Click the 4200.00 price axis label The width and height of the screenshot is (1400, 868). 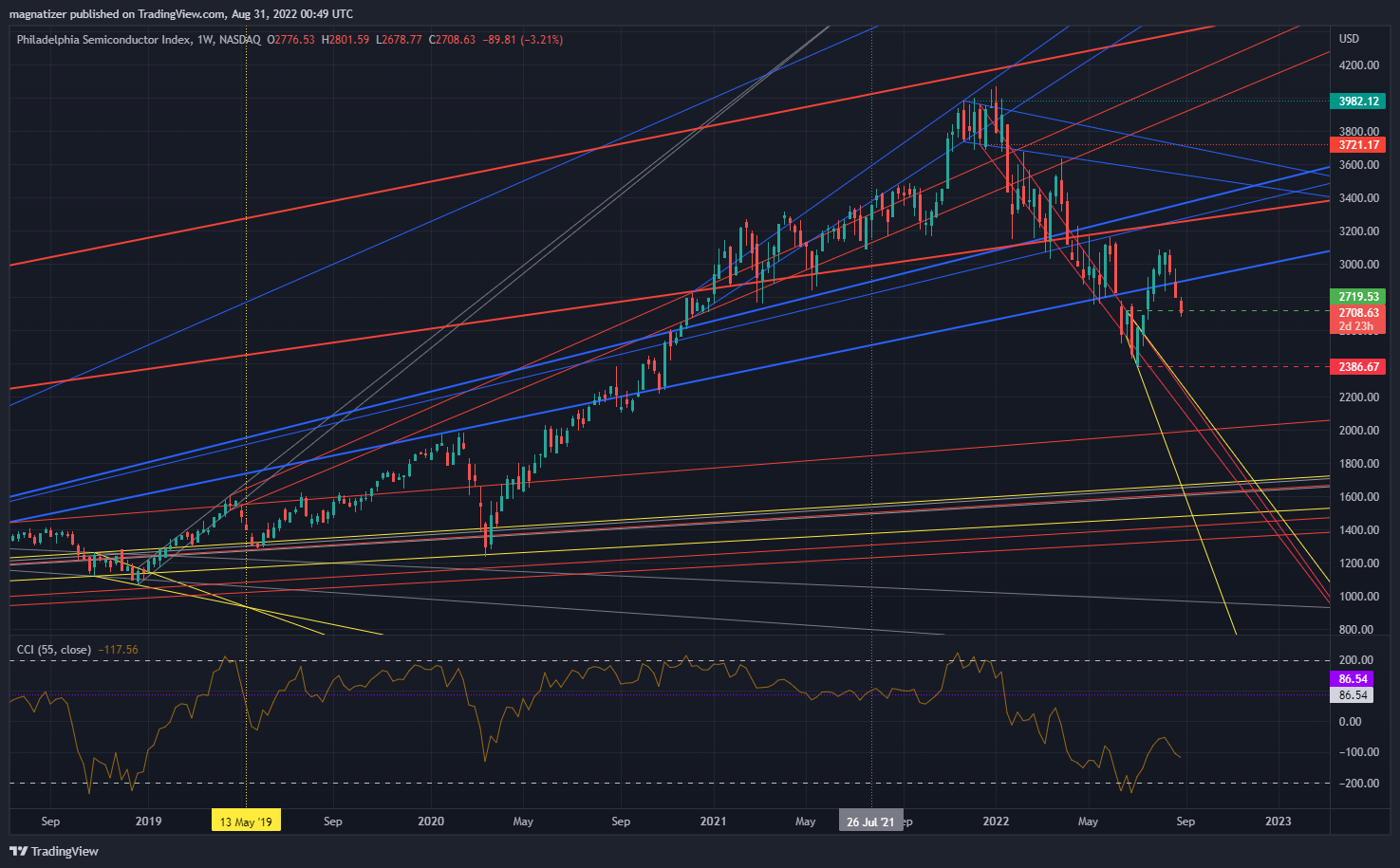tap(1359, 65)
